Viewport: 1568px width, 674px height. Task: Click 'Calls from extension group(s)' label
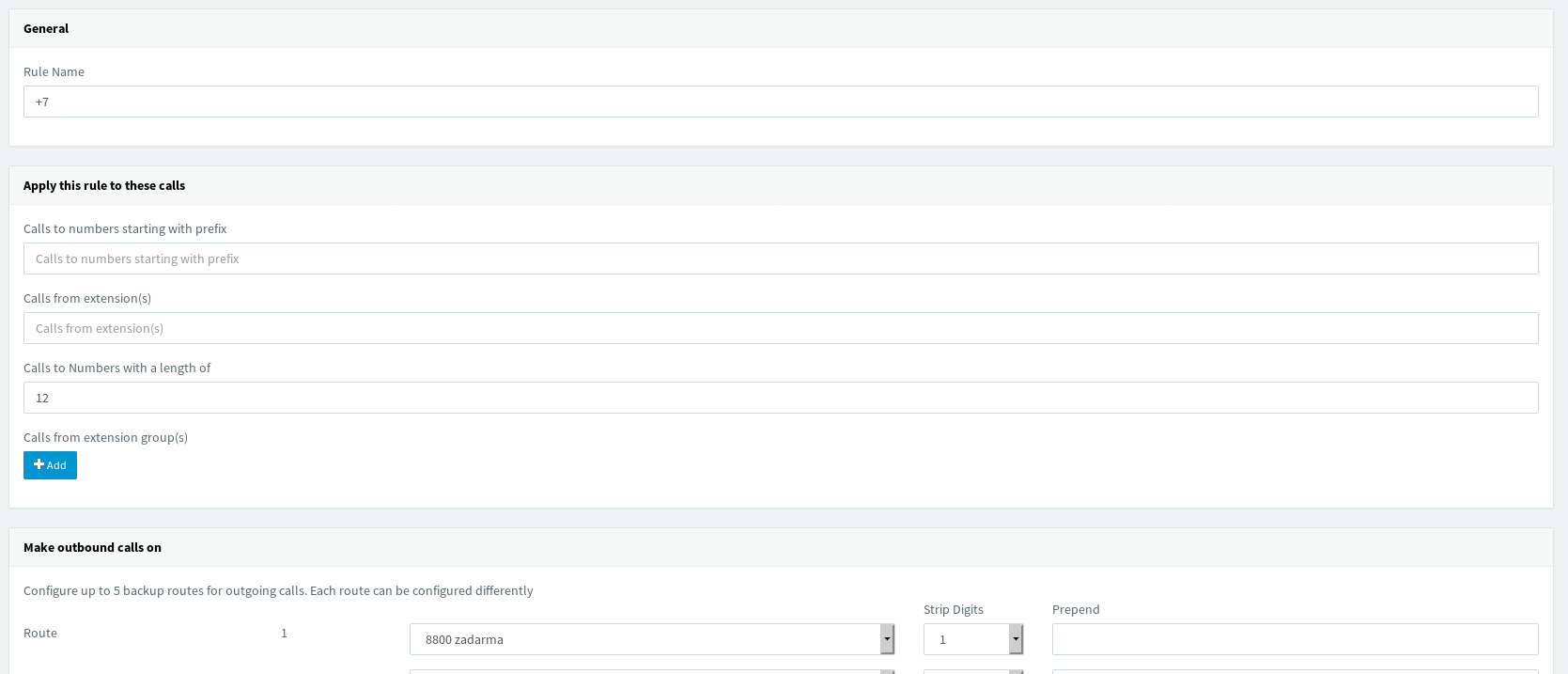pyautogui.click(x=105, y=437)
